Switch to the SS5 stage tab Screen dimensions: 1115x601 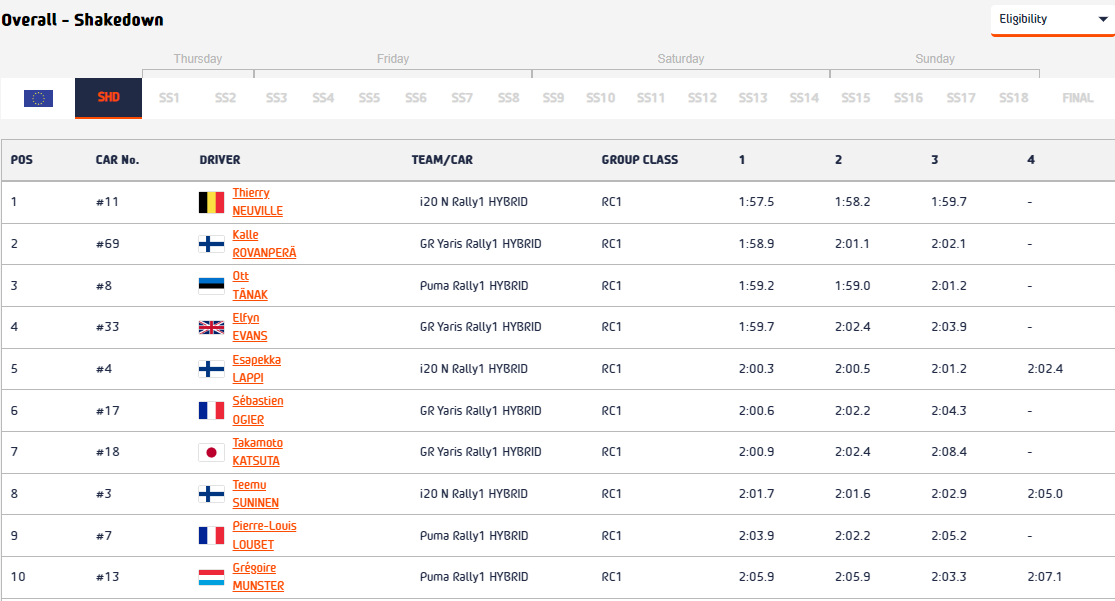(x=369, y=98)
